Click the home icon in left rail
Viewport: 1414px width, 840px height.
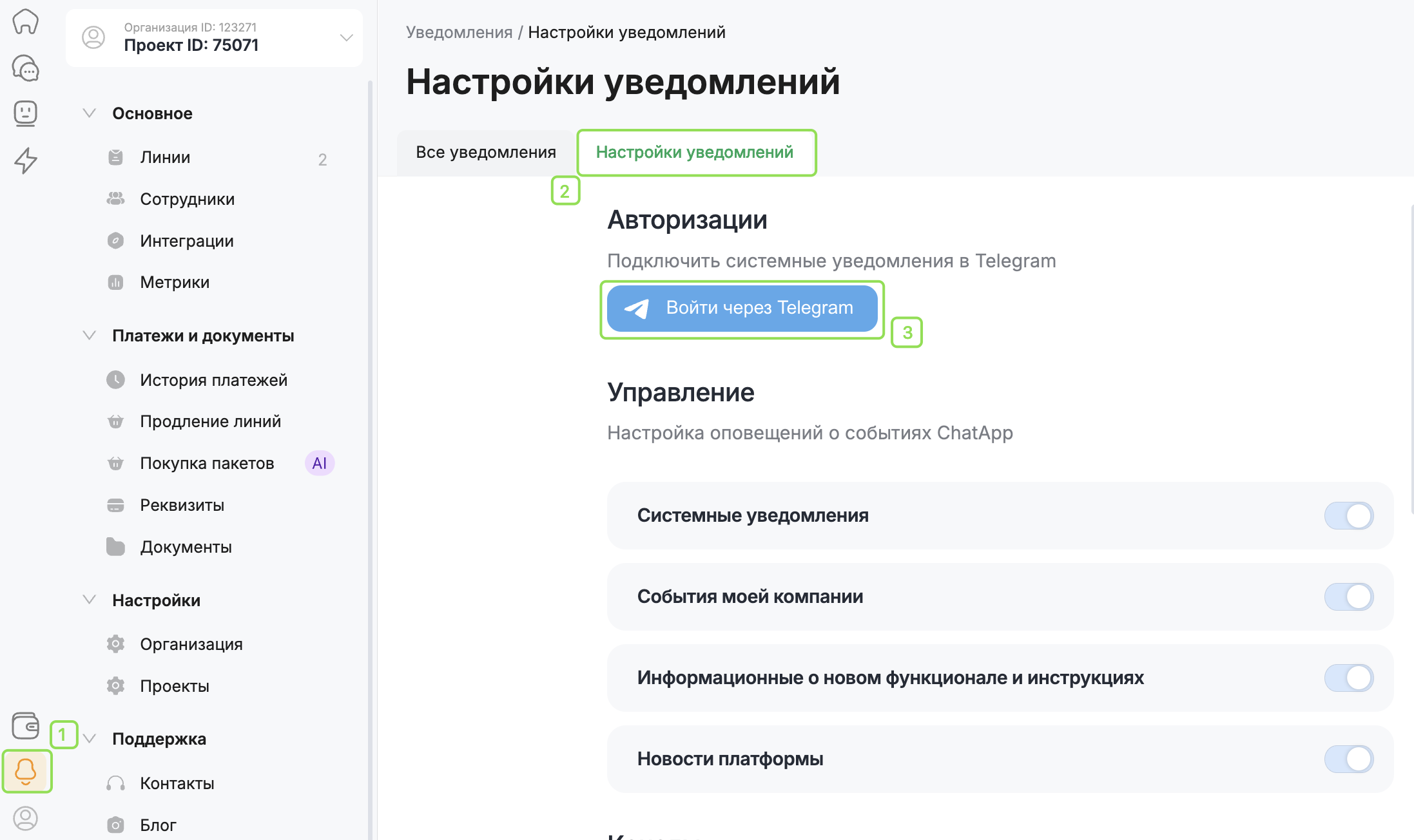click(26, 21)
